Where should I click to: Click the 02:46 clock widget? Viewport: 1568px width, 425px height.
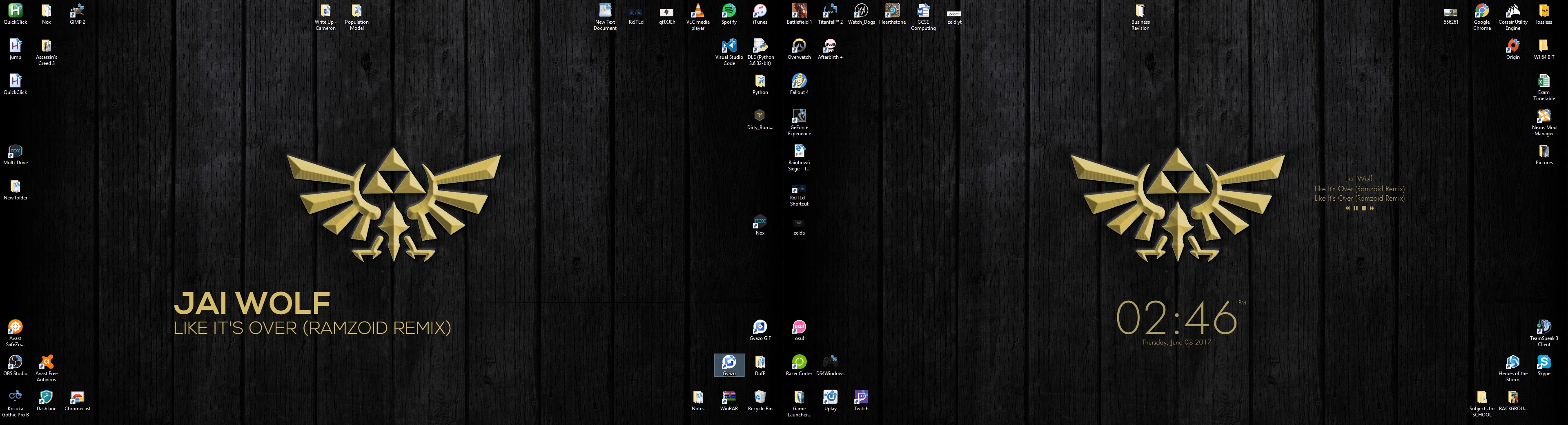(x=1176, y=317)
